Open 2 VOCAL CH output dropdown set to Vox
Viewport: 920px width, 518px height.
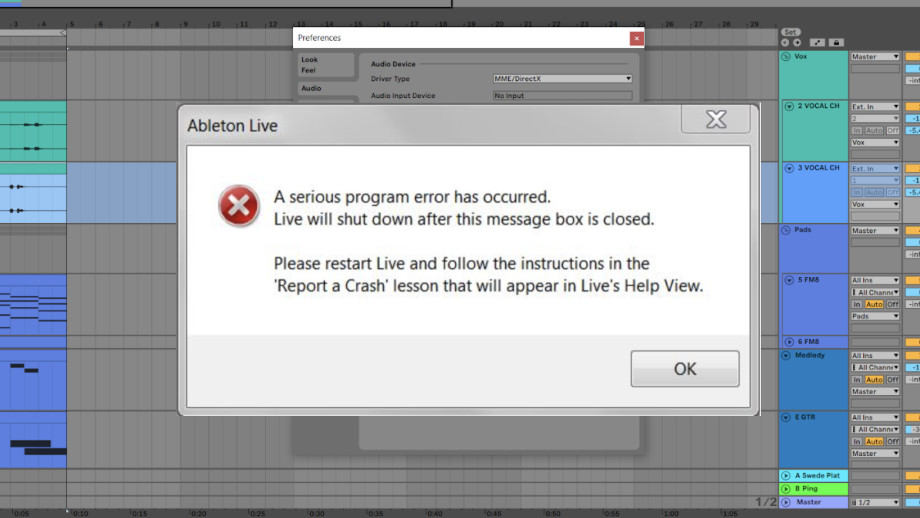[875, 143]
